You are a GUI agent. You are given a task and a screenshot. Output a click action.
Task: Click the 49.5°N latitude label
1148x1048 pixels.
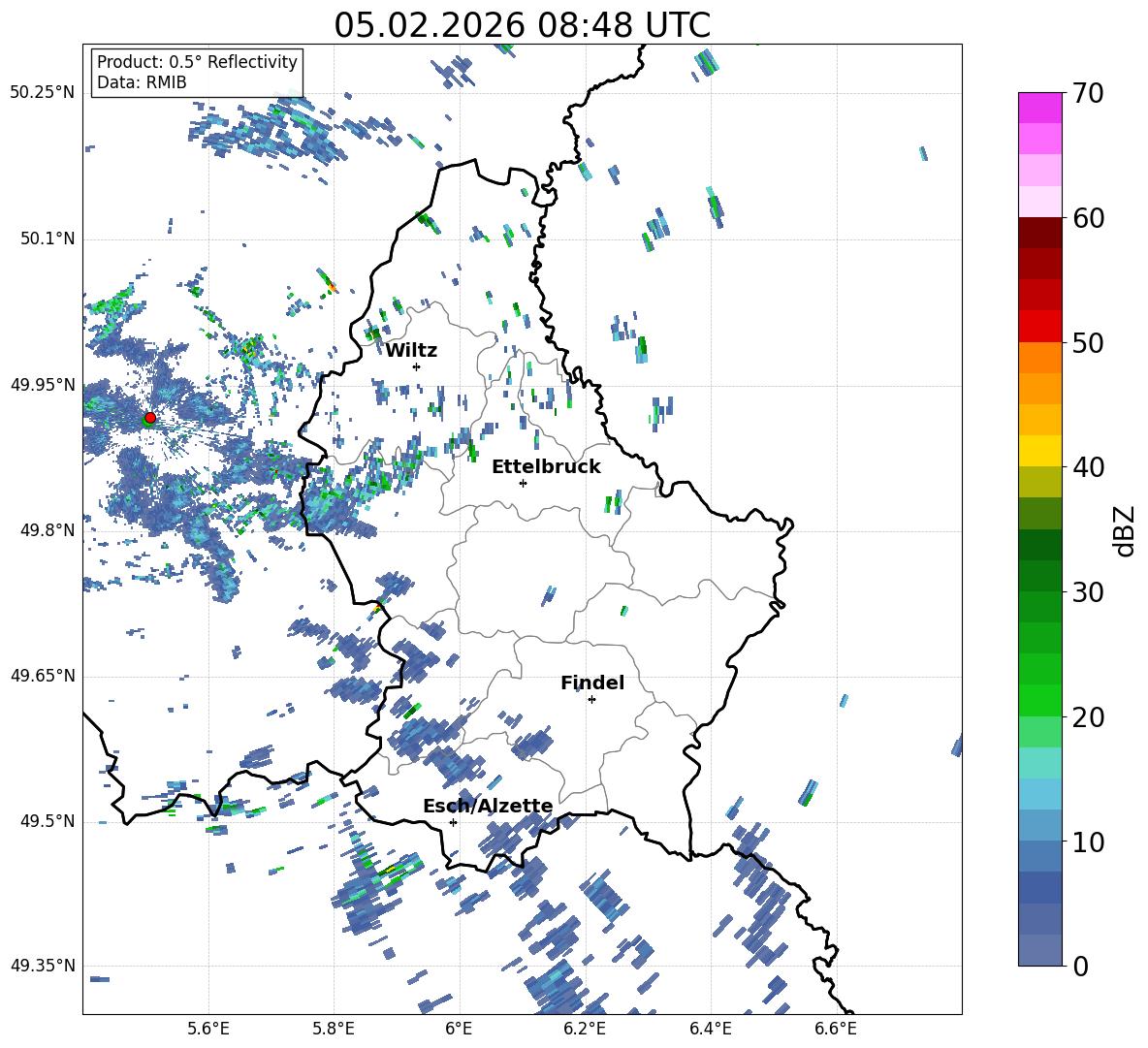pos(48,820)
